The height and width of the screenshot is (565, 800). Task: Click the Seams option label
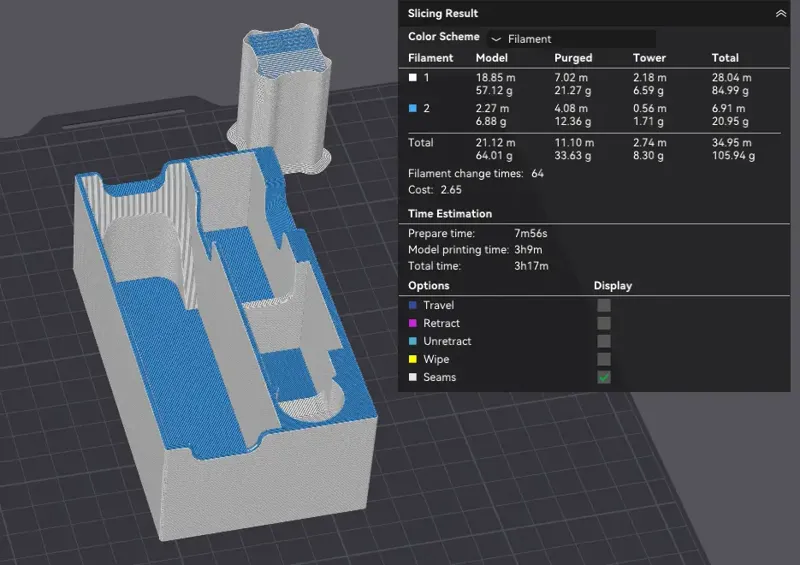[439, 377]
